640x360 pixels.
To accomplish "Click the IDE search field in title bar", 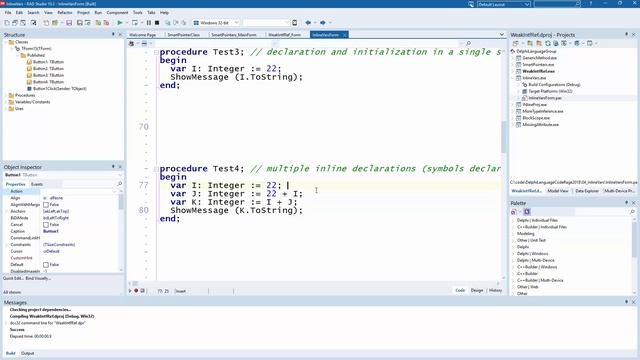I will pos(557,4).
